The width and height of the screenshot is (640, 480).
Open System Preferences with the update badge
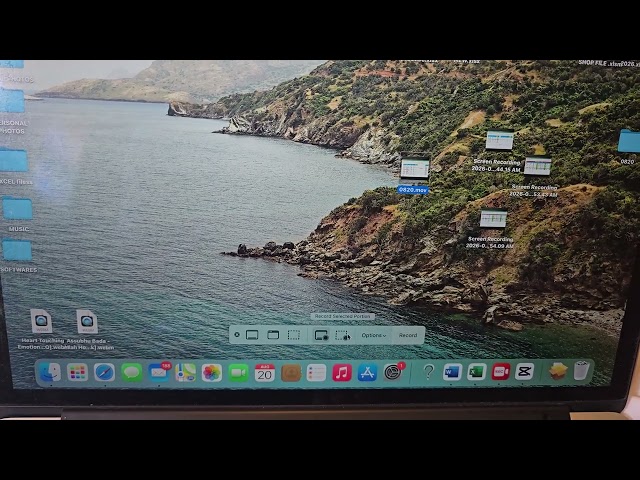[x=393, y=372]
